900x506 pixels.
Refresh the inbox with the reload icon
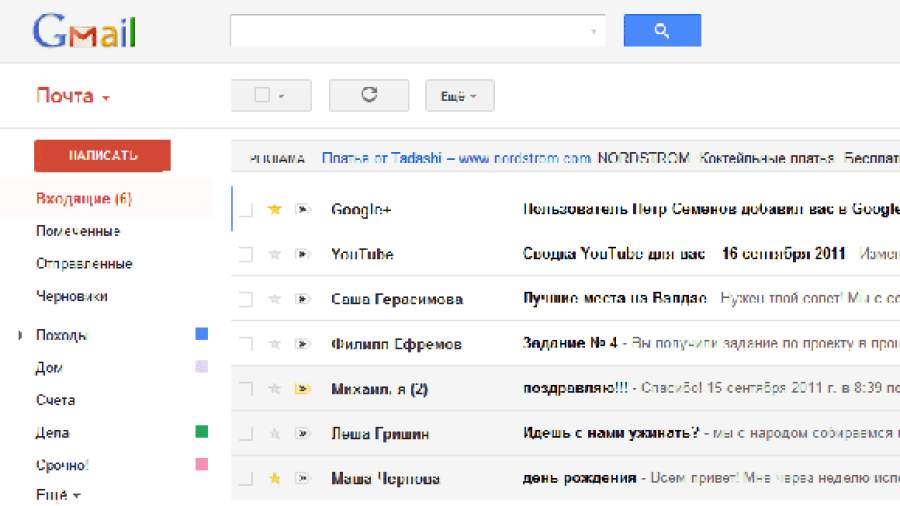click(x=369, y=95)
